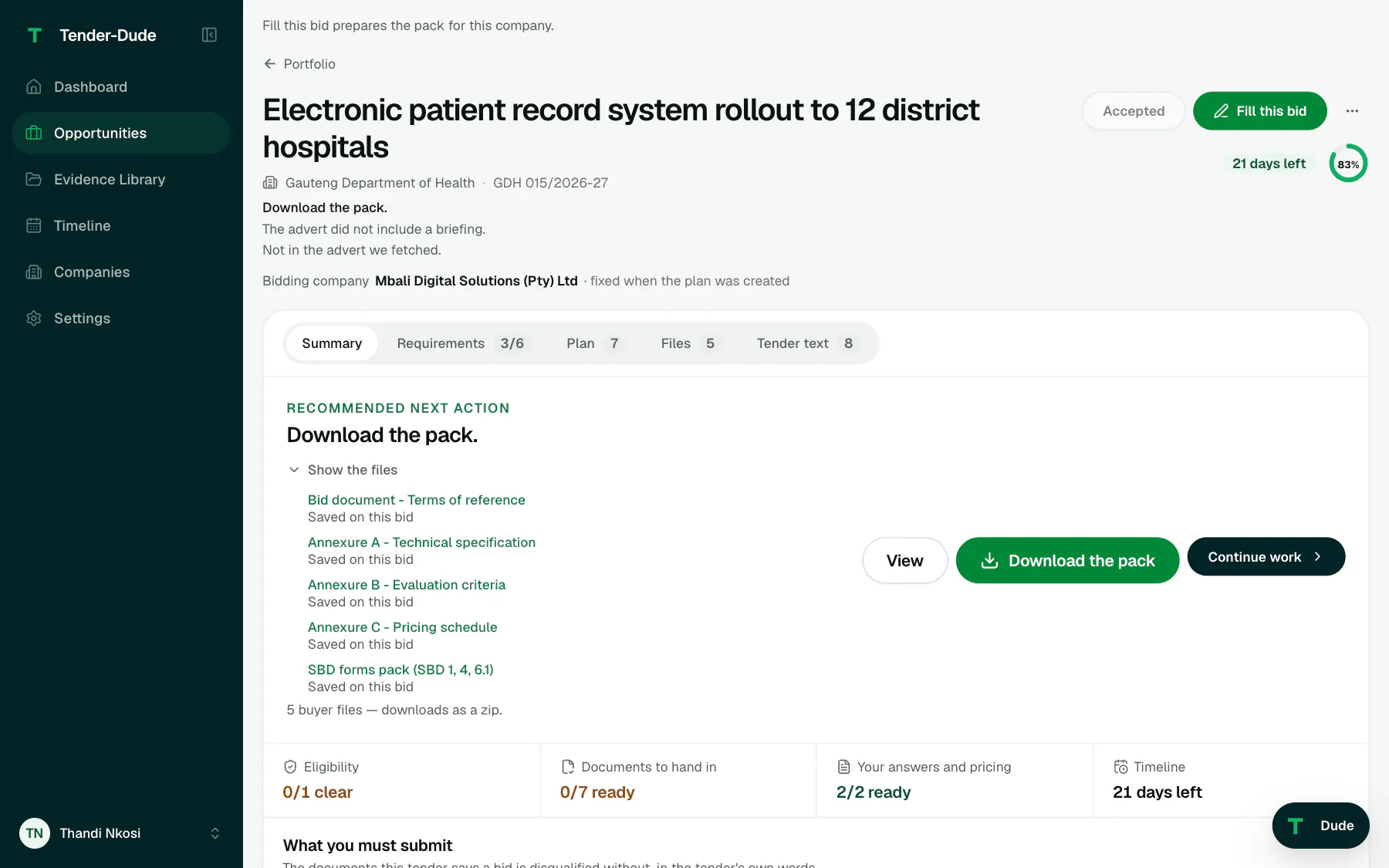1389x868 pixels.
Task: Switch to the Summary tab
Action: point(332,343)
